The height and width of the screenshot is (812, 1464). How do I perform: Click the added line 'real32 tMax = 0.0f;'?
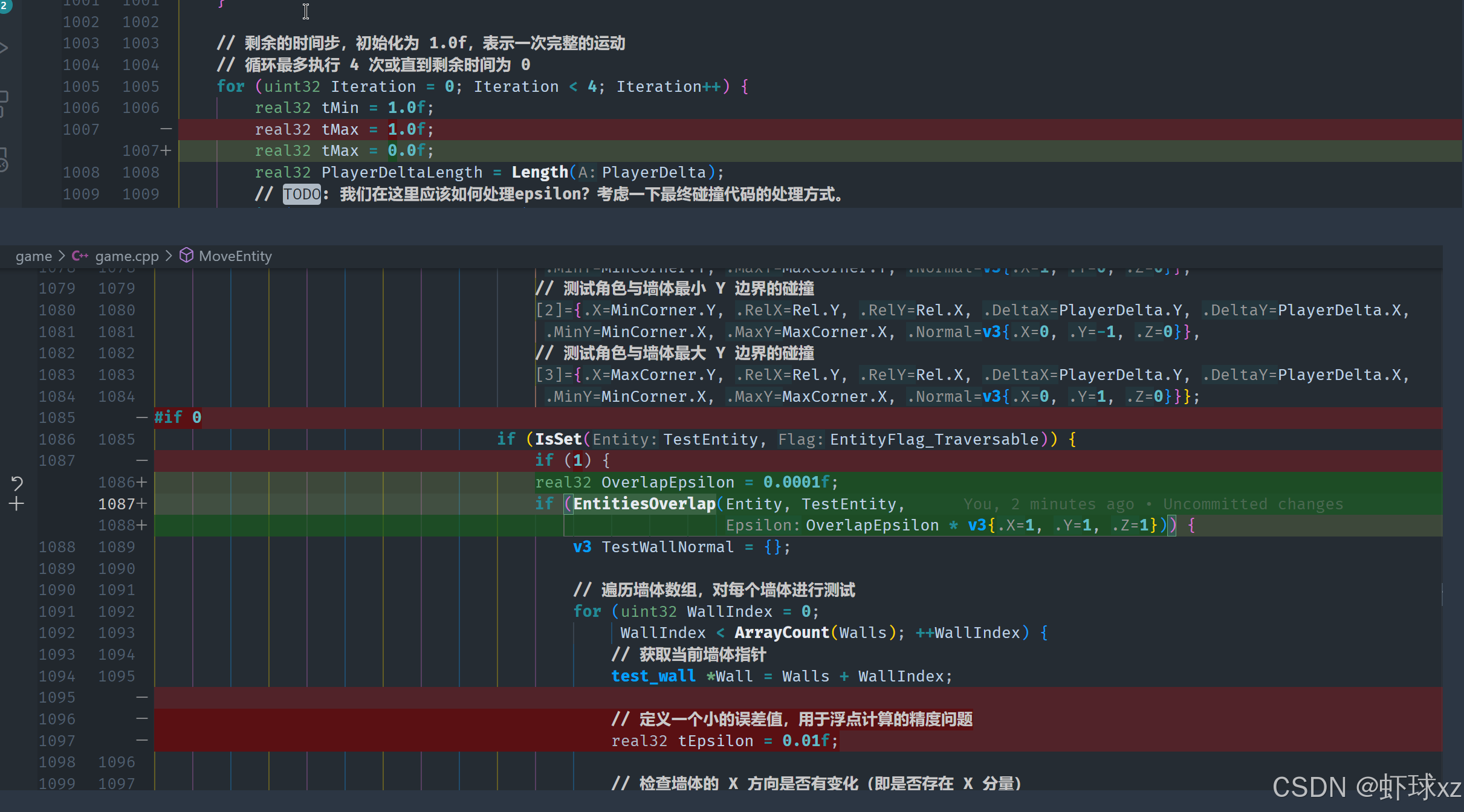(344, 150)
